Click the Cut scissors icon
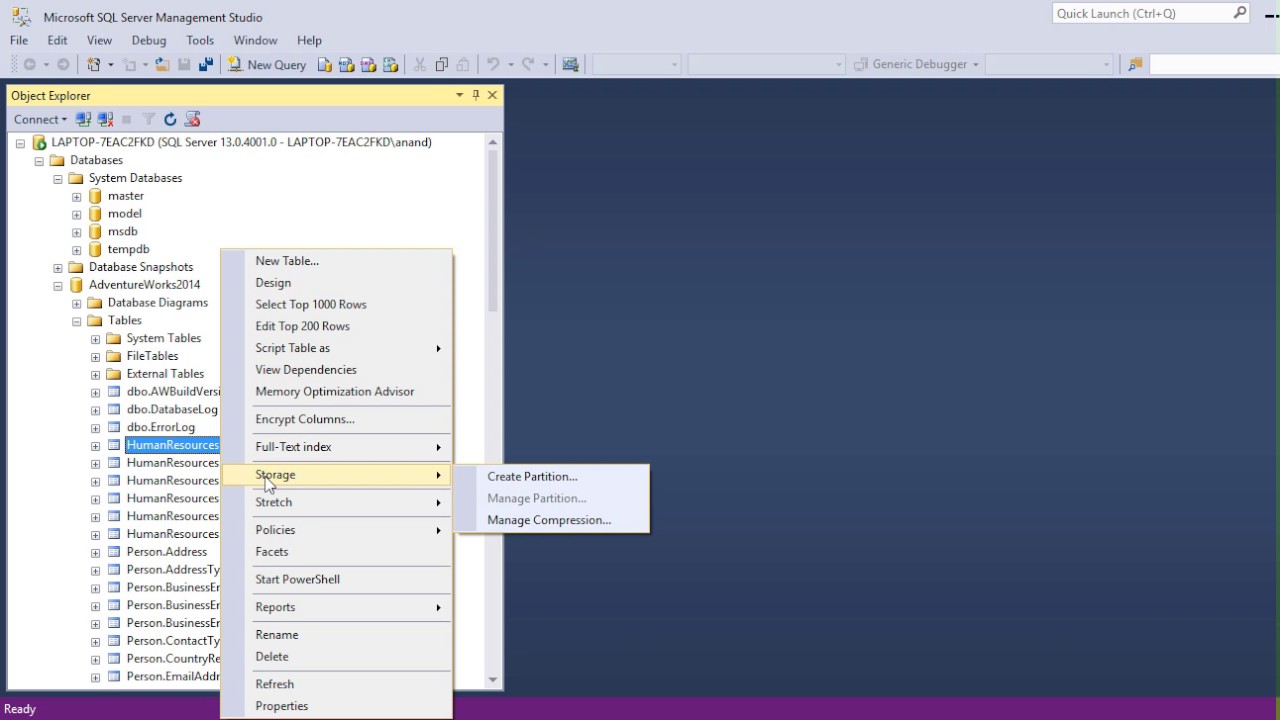Viewport: 1280px width, 720px height. click(x=420, y=64)
